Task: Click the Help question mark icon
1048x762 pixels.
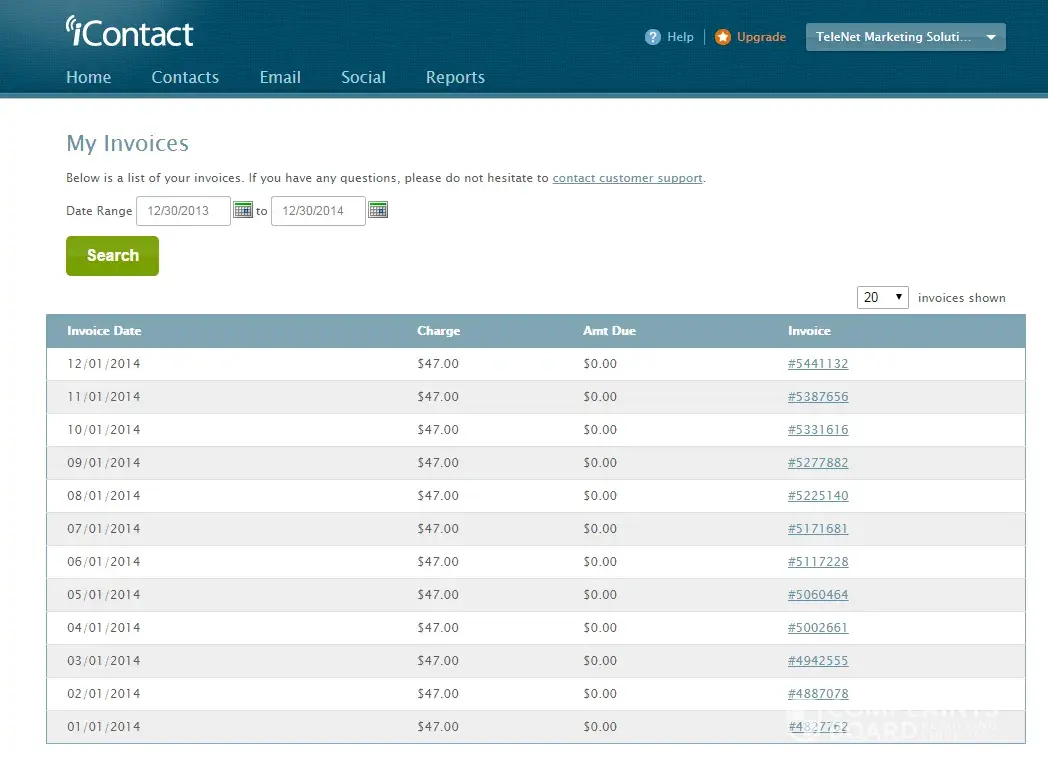Action: click(x=653, y=37)
